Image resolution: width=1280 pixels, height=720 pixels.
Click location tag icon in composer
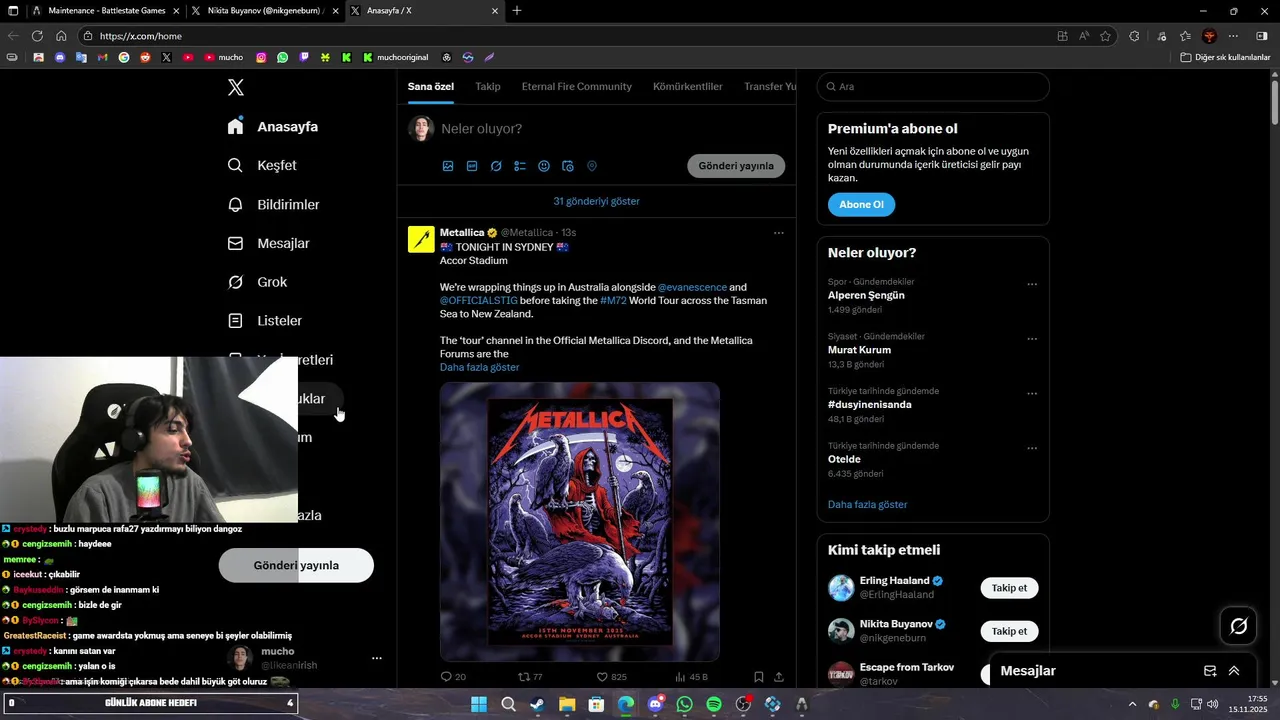pos(592,166)
